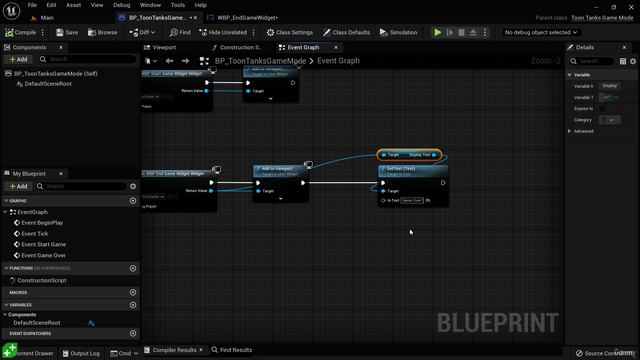
Task: Open My Blueprint settings gear
Action: pos(133,186)
